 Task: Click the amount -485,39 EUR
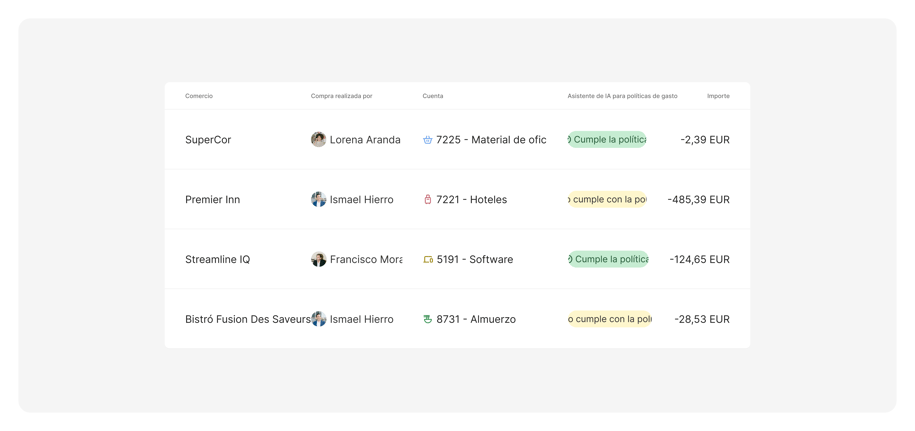(x=699, y=199)
